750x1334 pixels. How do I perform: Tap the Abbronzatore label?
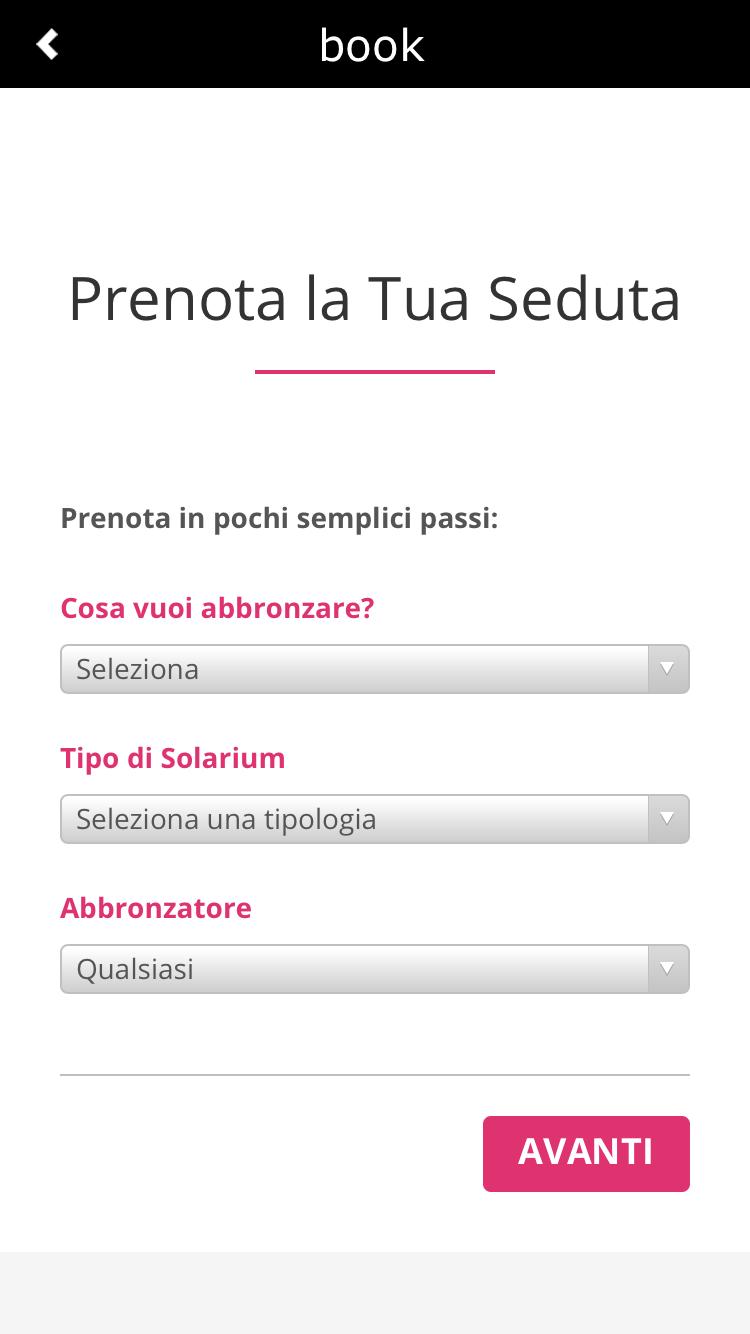156,908
